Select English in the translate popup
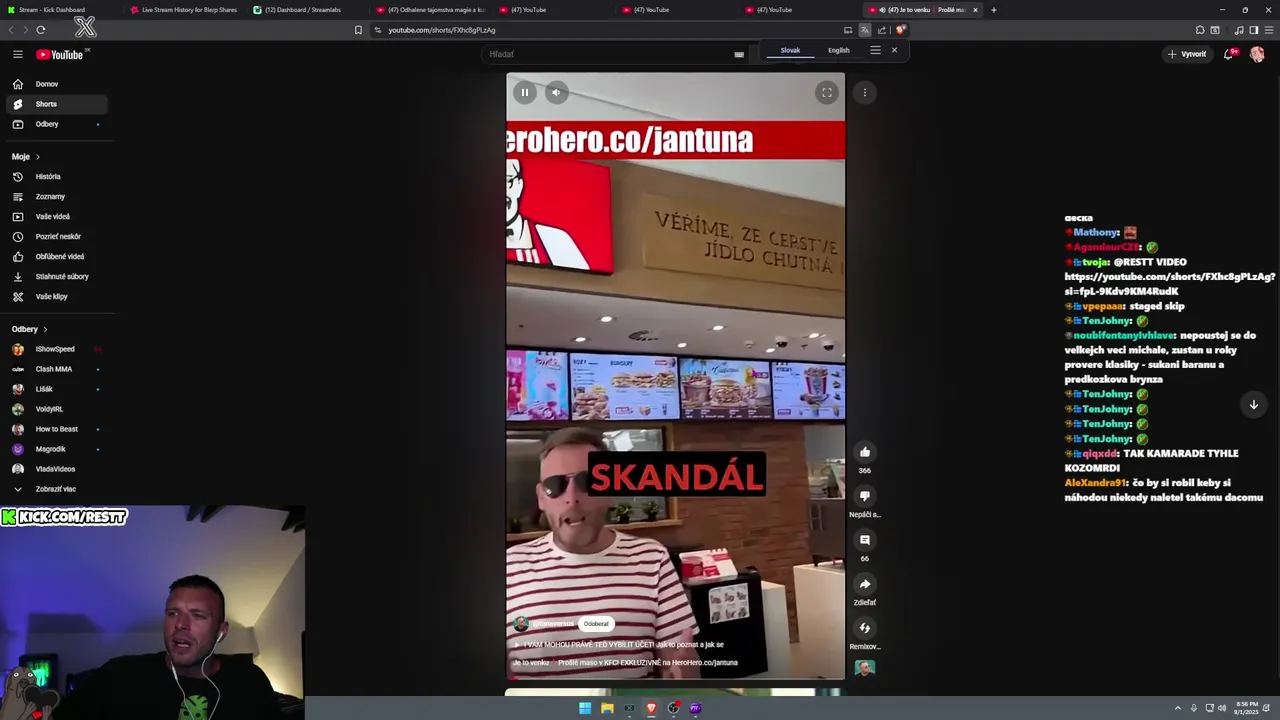The image size is (1280, 720). (839, 50)
